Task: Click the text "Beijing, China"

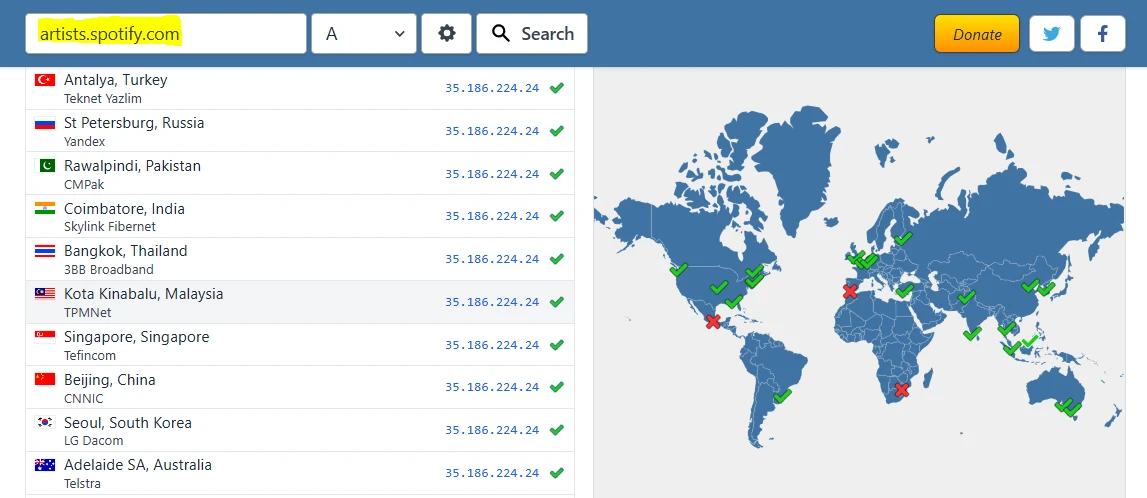Action: [x=110, y=380]
